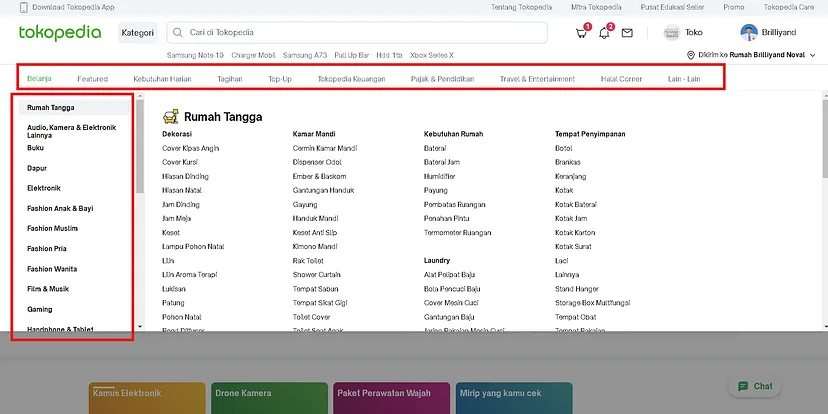Open the shopping cart icon
This screenshot has width=828, height=414.
[x=581, y=33]
